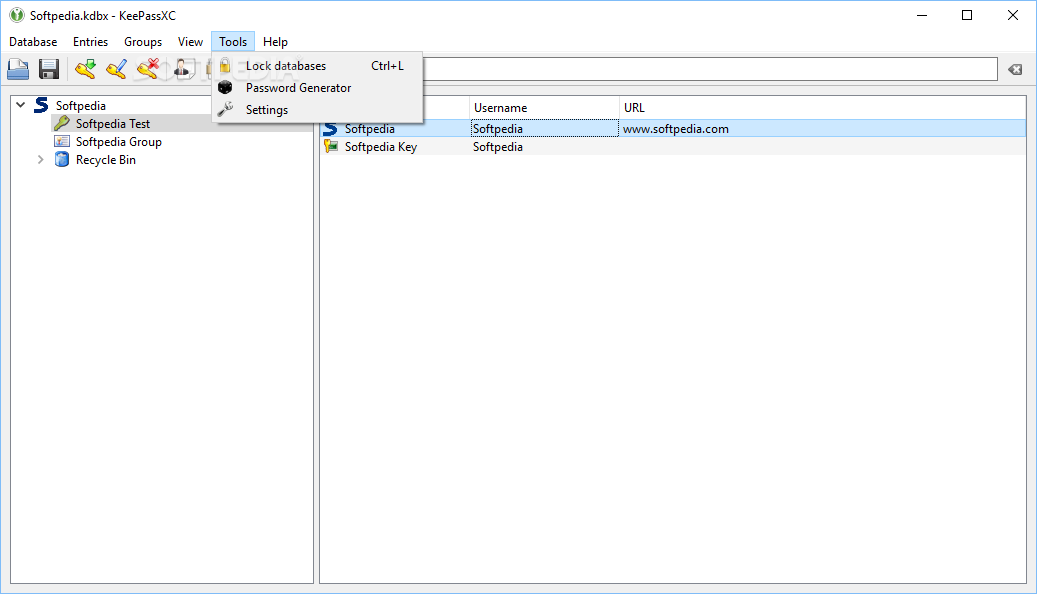Open the Database menu

click(x=33, y=42)
